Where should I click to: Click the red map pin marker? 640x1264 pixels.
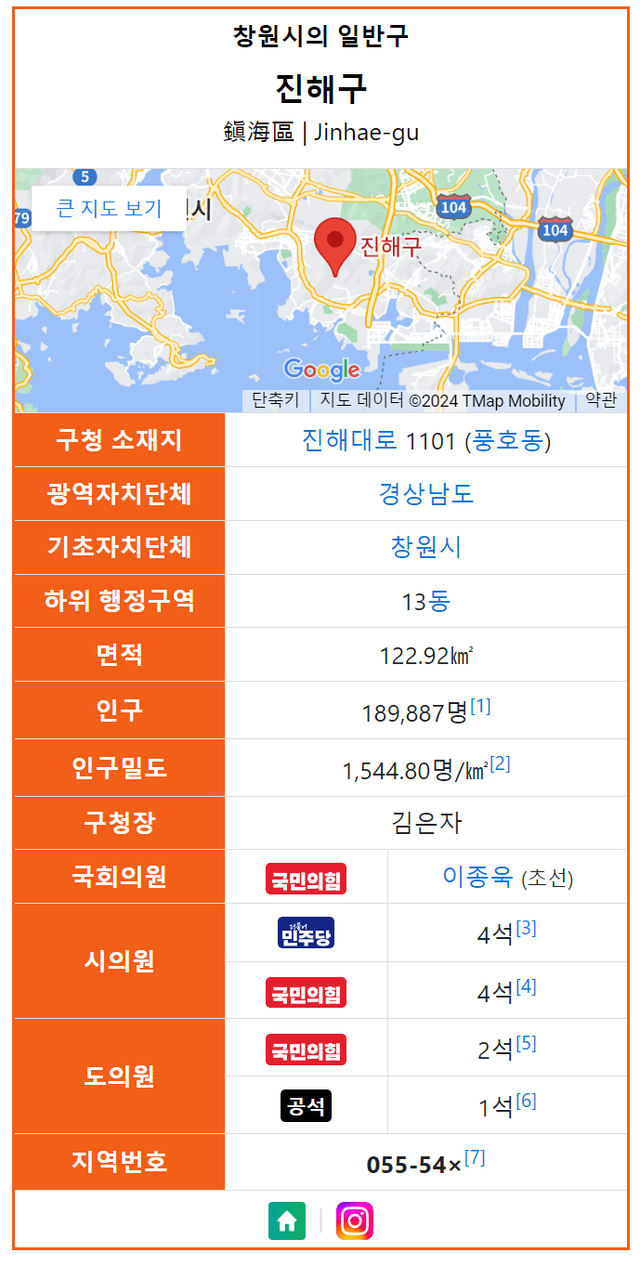coord(334,244)
